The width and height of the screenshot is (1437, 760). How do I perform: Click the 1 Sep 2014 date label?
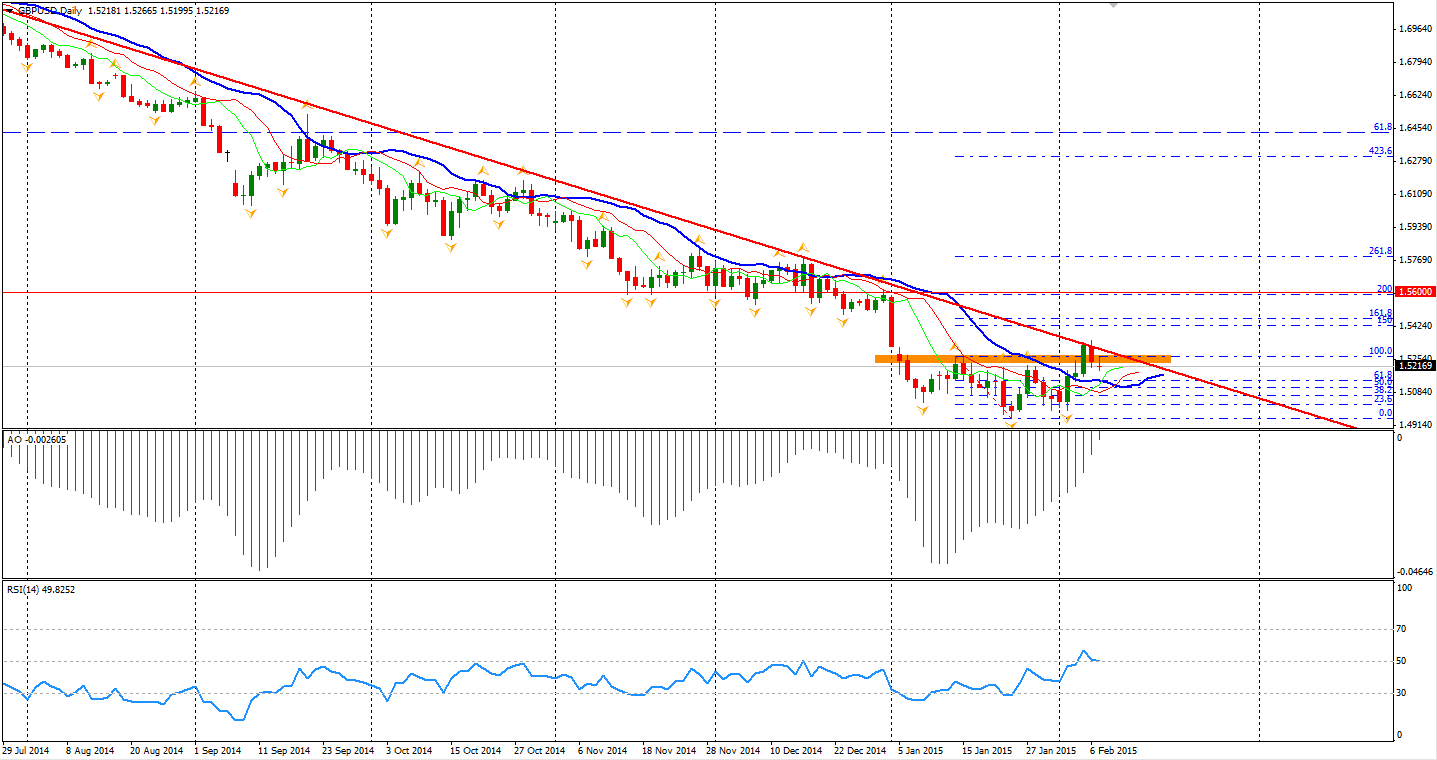(217, 749)
